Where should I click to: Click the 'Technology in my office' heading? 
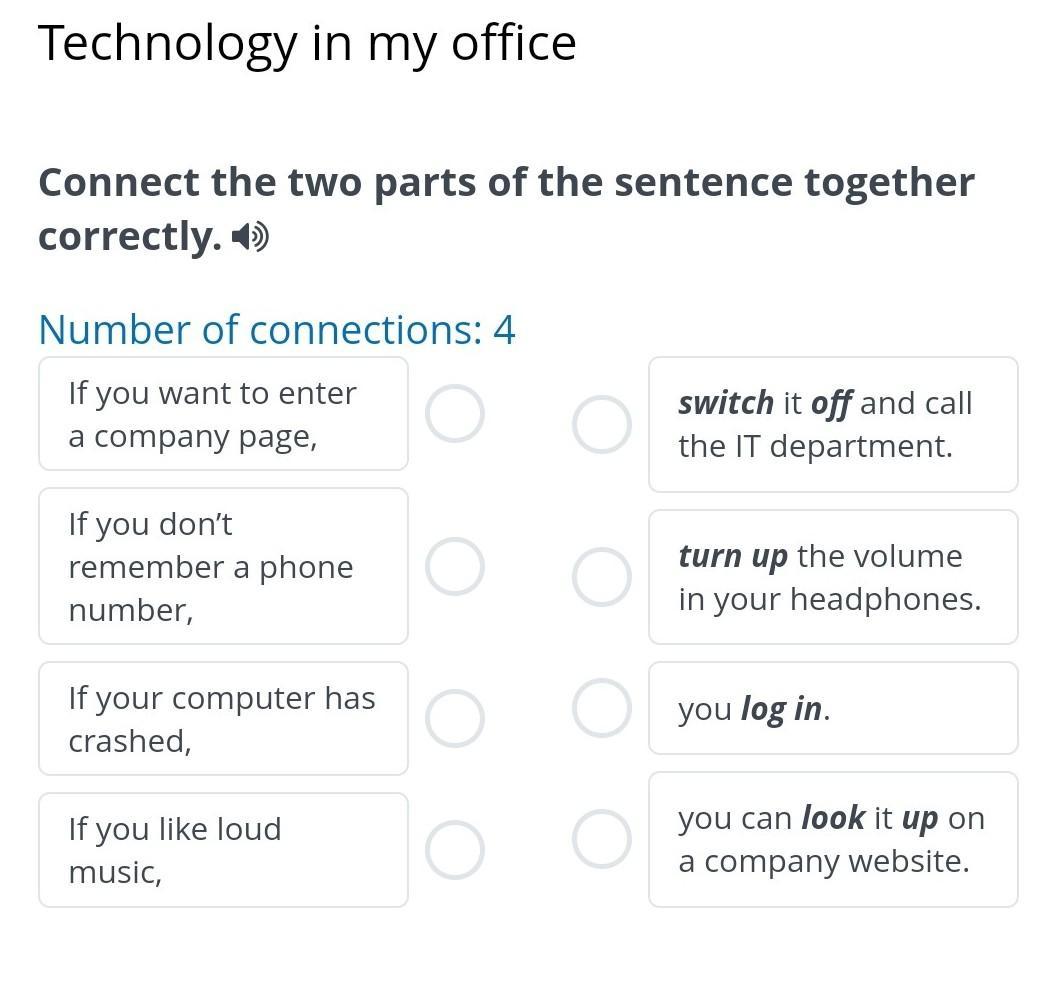click(307, 44)
